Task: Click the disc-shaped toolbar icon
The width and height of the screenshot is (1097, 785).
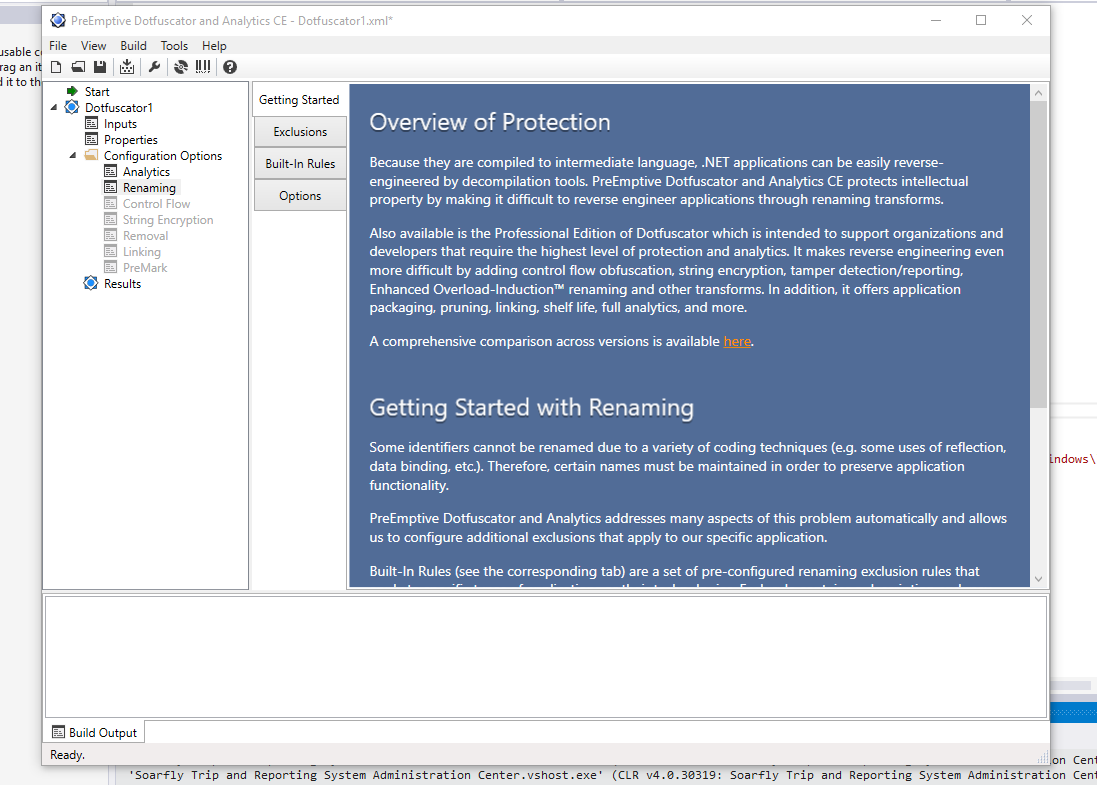Action: click(x=181, y=67)
